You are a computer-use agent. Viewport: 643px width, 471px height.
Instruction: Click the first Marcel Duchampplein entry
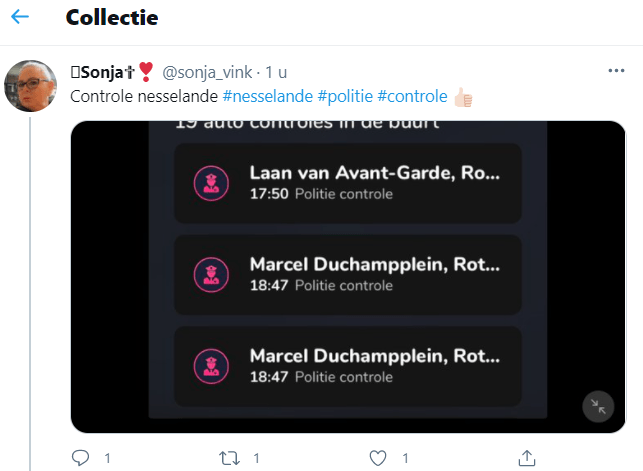click(x=348, y=275)
